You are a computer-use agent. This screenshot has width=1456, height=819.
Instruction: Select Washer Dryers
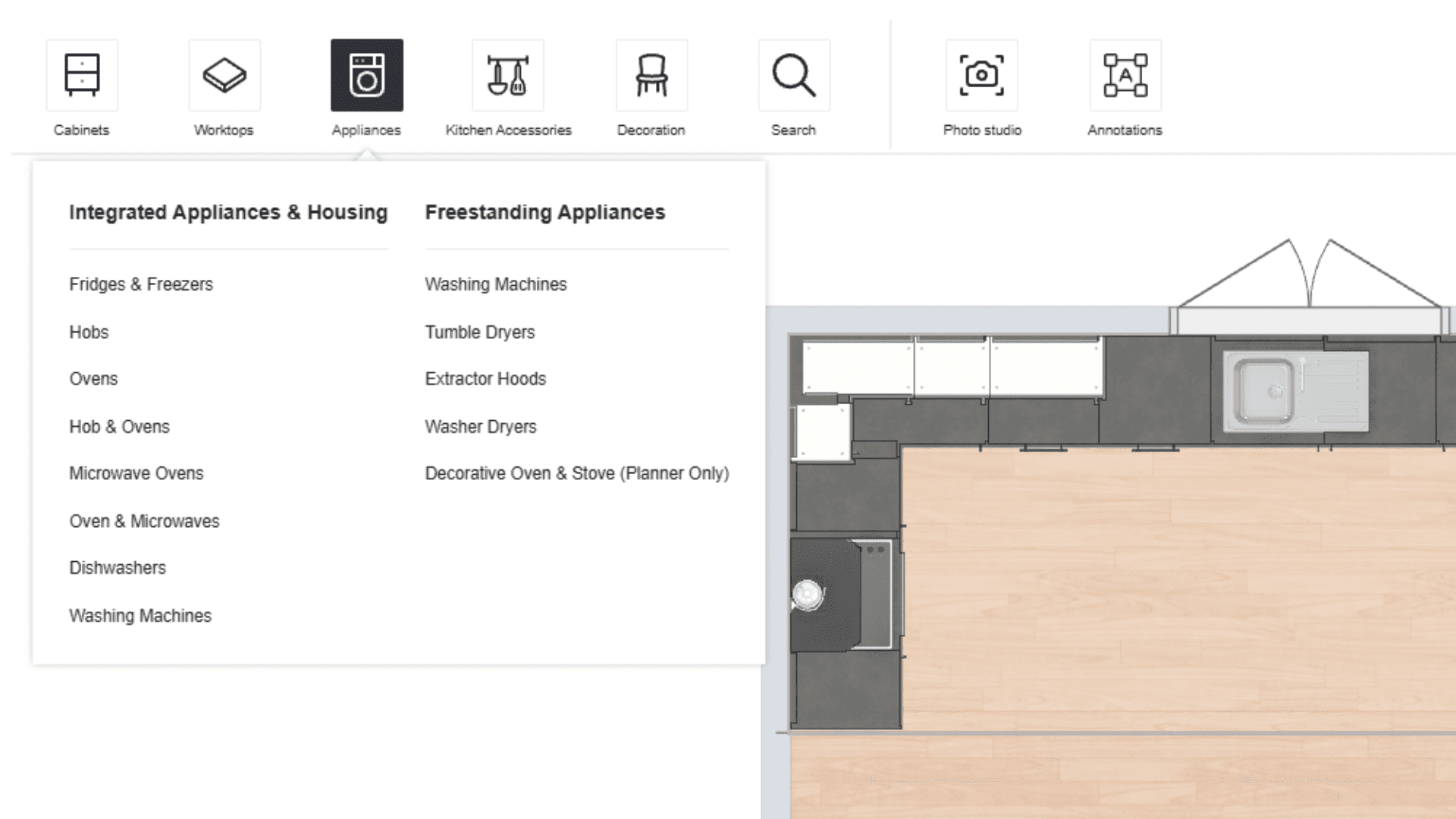pos(481,427)
